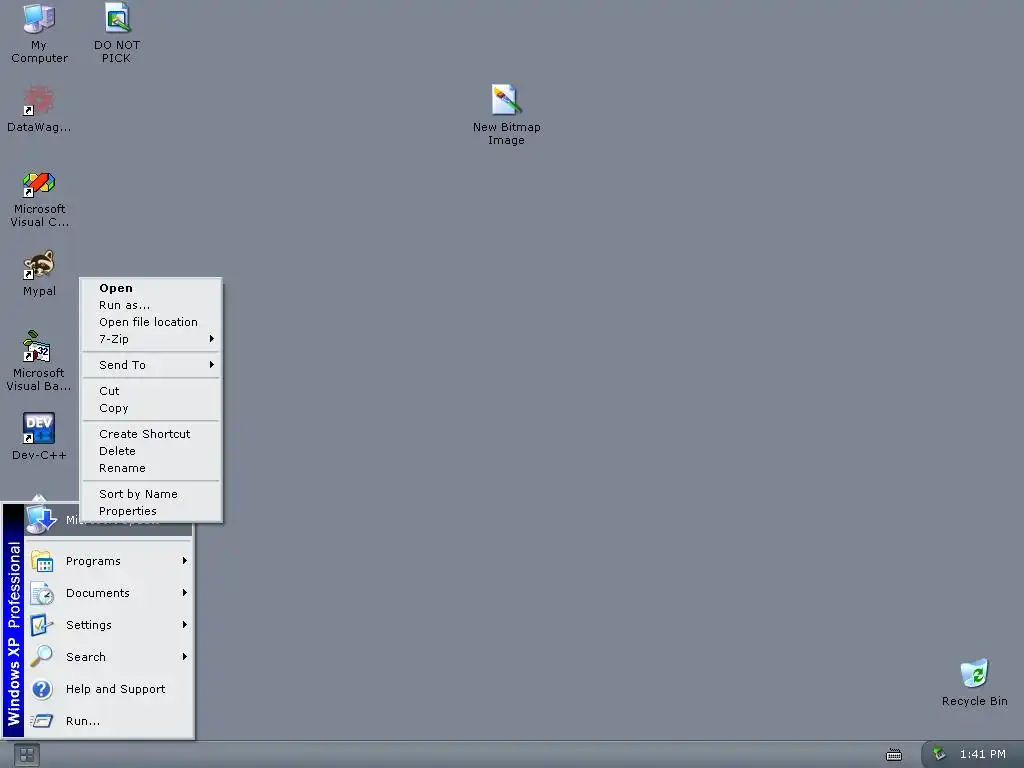Screen dimensions: 1024x768
Task: Expand the Programs submenu arrow
Action: tap(185, 560)
